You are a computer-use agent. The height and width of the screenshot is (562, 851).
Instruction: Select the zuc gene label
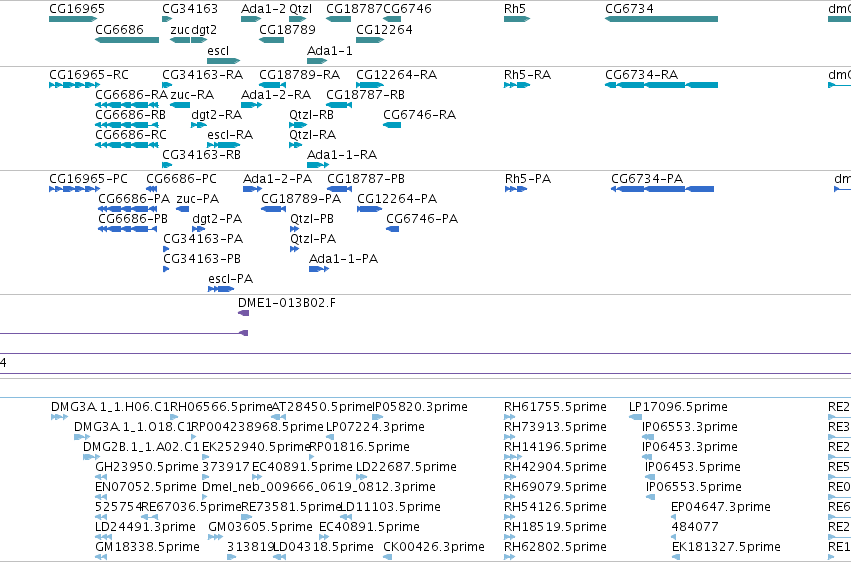click(180, 30)
